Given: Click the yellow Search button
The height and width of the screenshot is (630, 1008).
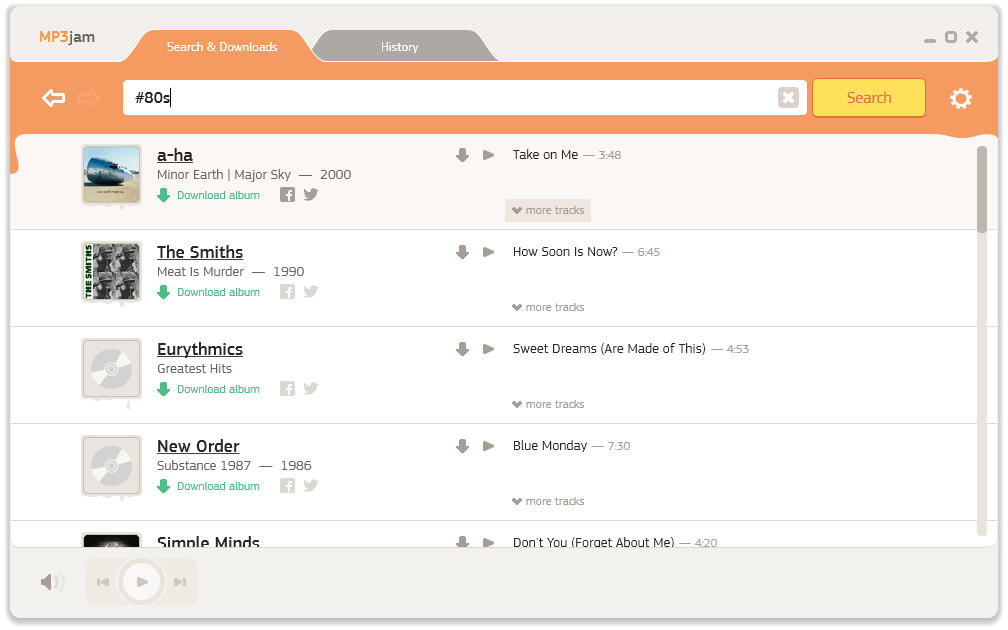Looking at the screenshot, I should click(868, 98).
